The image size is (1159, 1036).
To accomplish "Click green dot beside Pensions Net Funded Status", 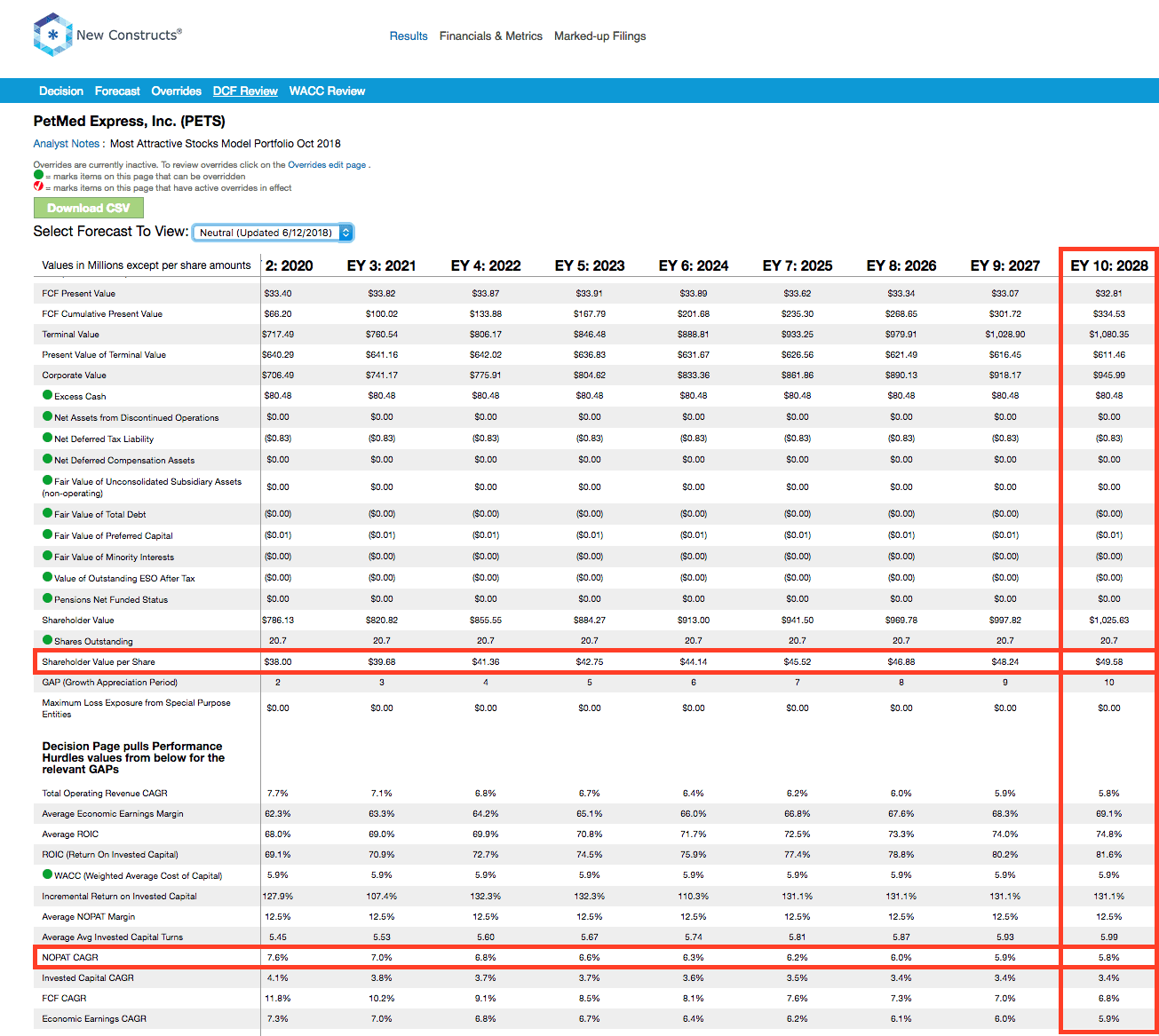I will 48,598.
